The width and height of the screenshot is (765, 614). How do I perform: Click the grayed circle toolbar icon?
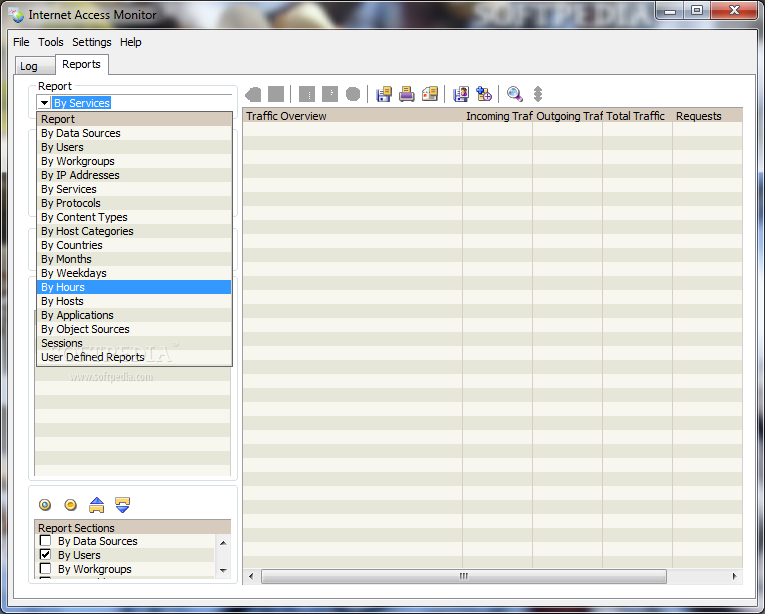click(x=353, y=94)
